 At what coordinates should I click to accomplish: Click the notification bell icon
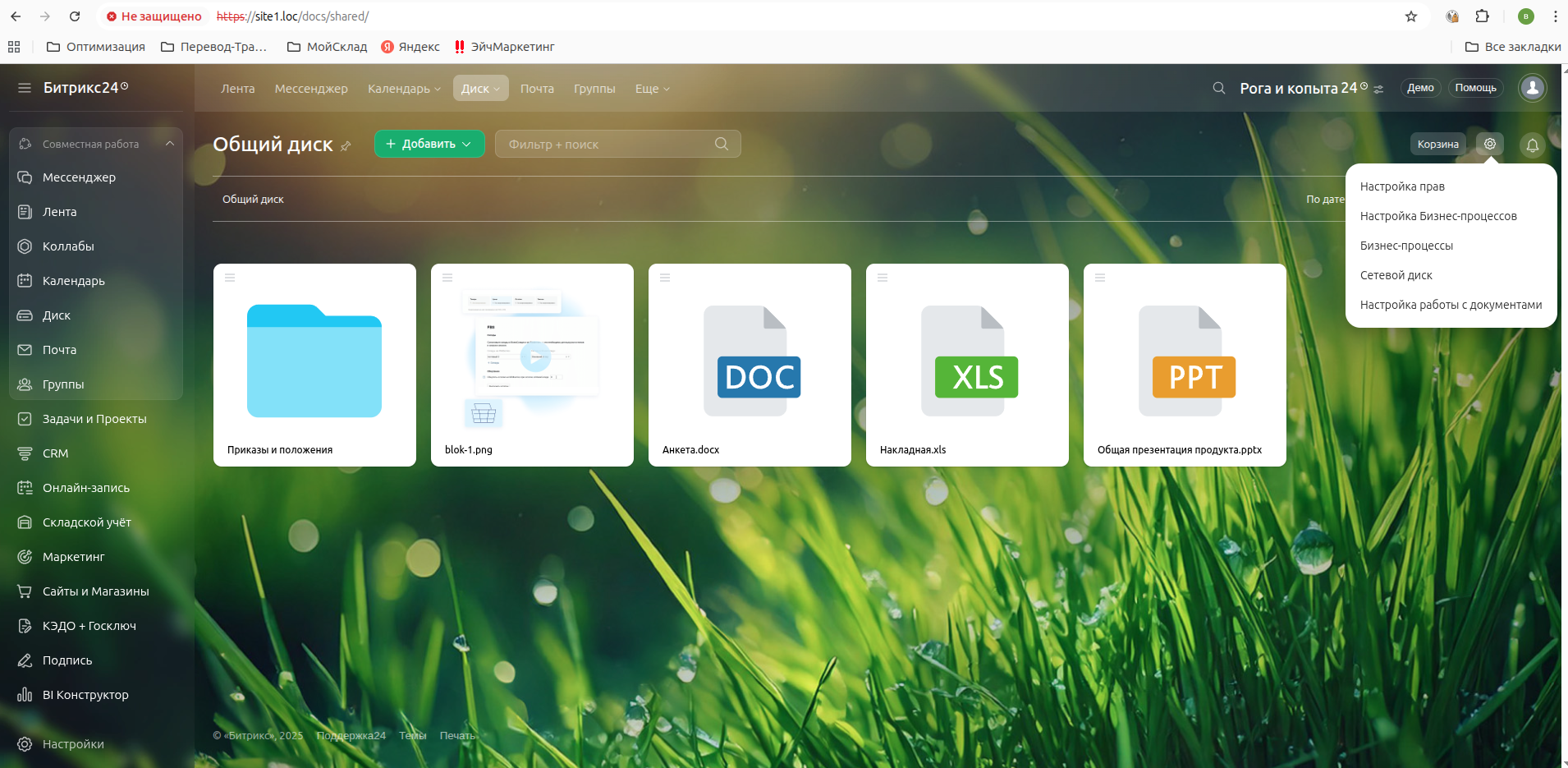[1532, 145]
